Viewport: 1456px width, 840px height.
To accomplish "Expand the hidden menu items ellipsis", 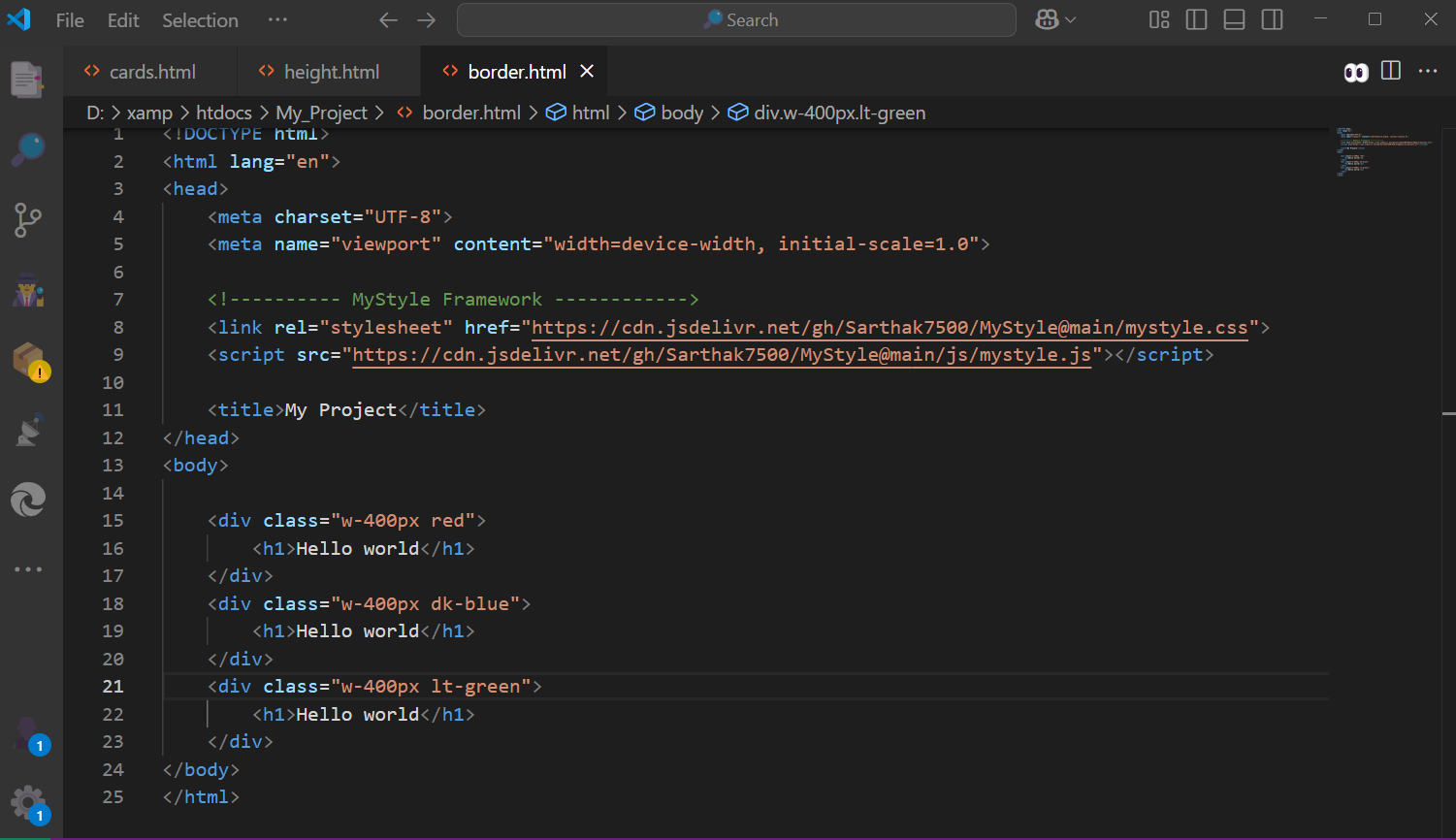I will point(277,20).
